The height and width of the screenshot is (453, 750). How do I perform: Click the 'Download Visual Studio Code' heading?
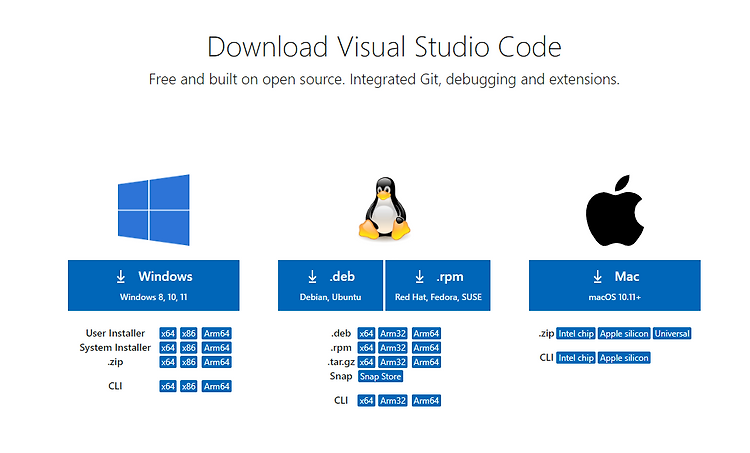pos(384,47)
